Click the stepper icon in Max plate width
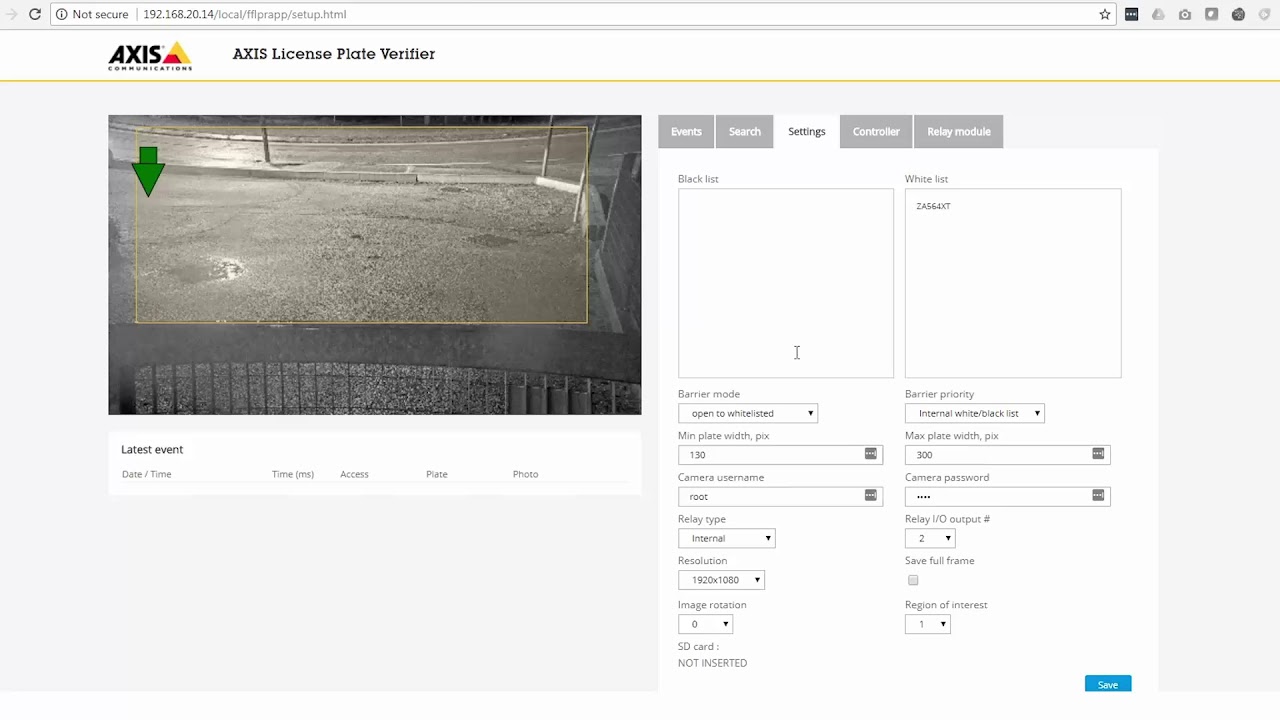 pos(1098,454)
